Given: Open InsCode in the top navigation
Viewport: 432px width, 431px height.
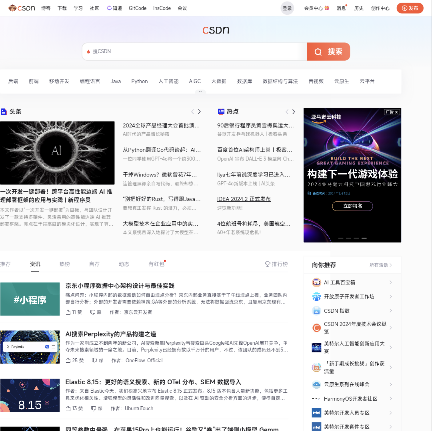Looking at the screenshot, I should [x=162, y=8].
